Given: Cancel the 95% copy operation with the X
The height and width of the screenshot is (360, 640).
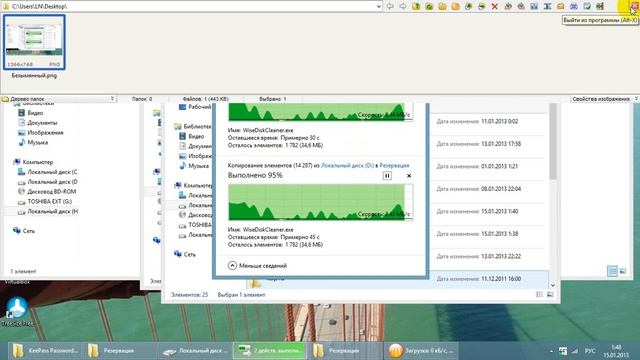Looking at the screenshot, I should 409,176.
